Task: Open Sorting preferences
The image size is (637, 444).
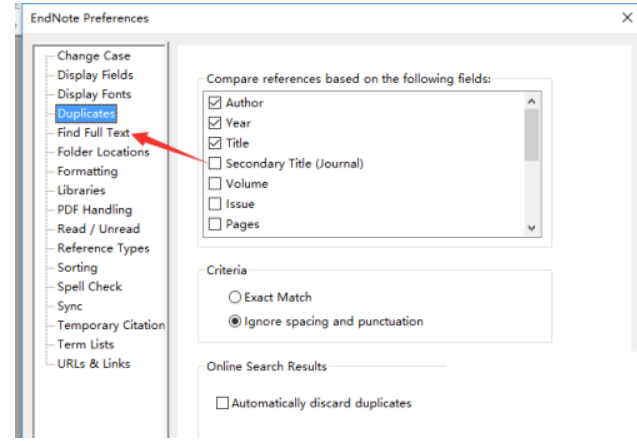Action: (x=77, y=267)
